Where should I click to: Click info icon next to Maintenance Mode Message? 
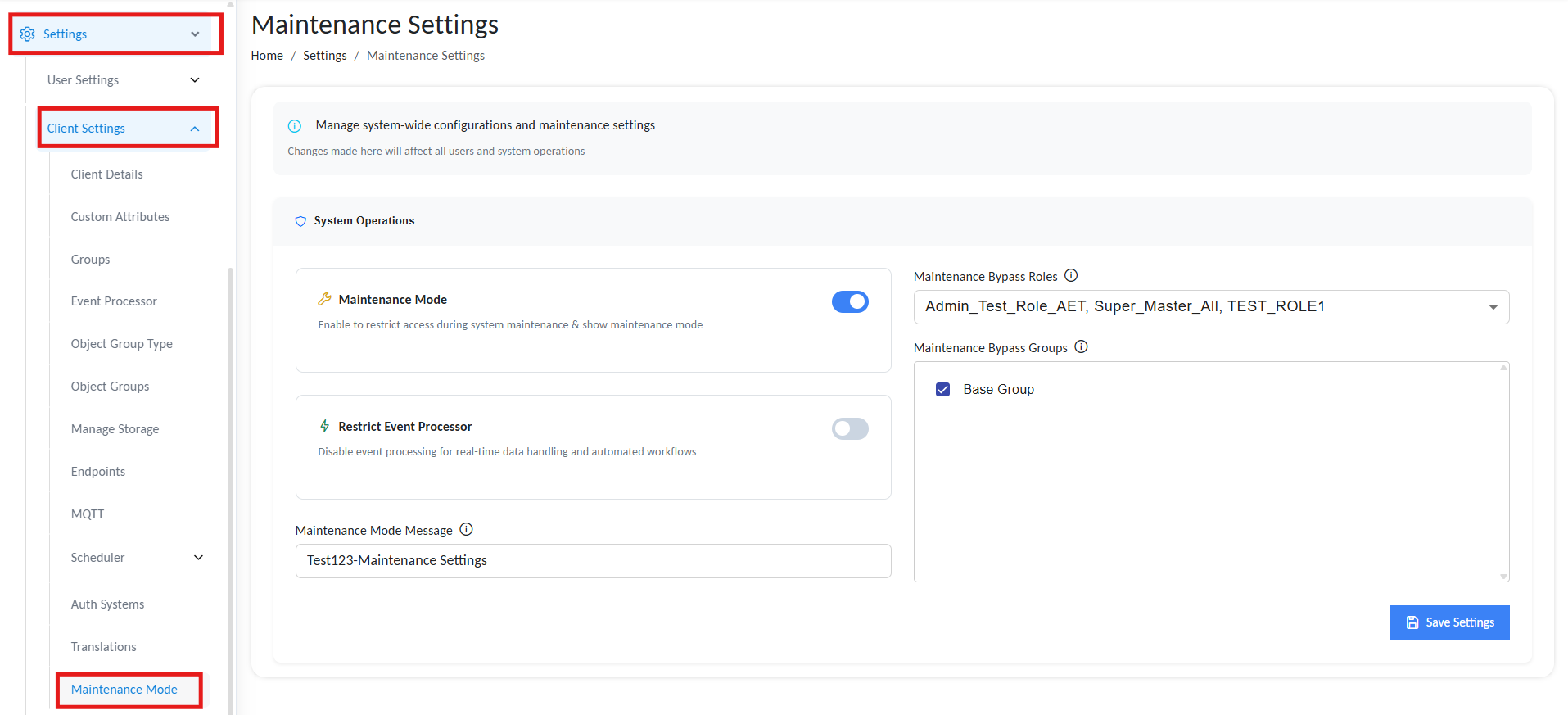tap(466, 530)
